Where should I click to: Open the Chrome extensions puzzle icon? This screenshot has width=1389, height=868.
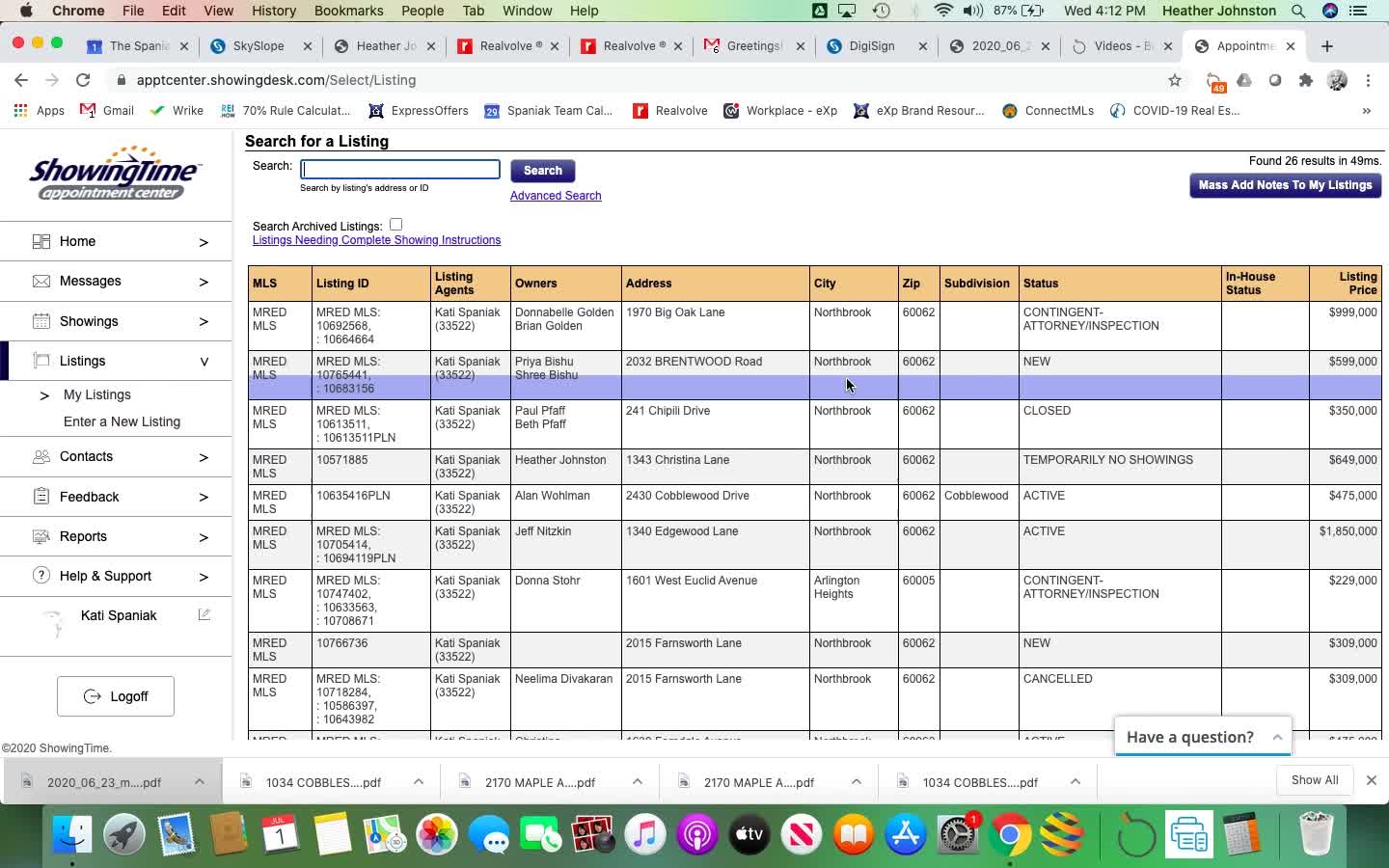1306,80
